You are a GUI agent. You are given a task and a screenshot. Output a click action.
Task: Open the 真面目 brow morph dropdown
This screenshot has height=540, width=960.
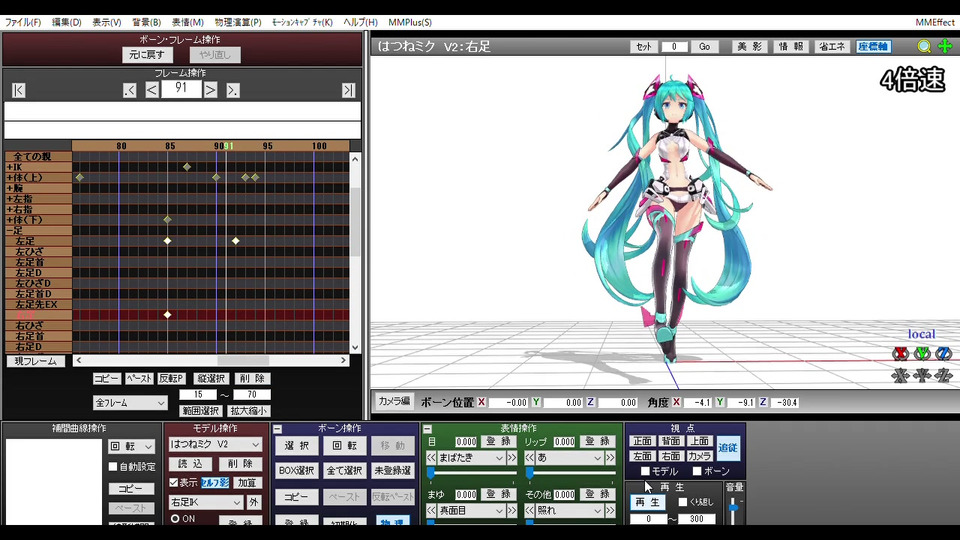point(471,511)
